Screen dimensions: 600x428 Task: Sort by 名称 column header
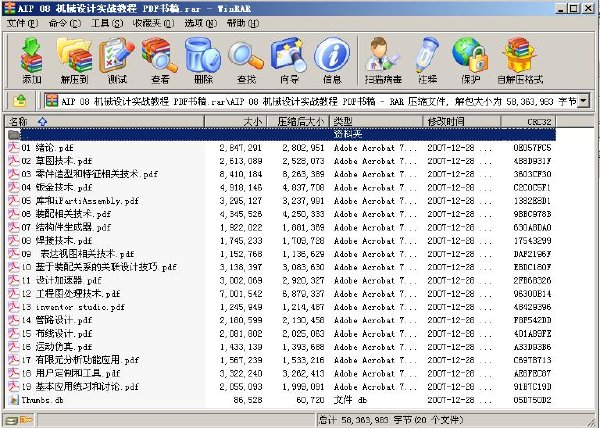105,122
